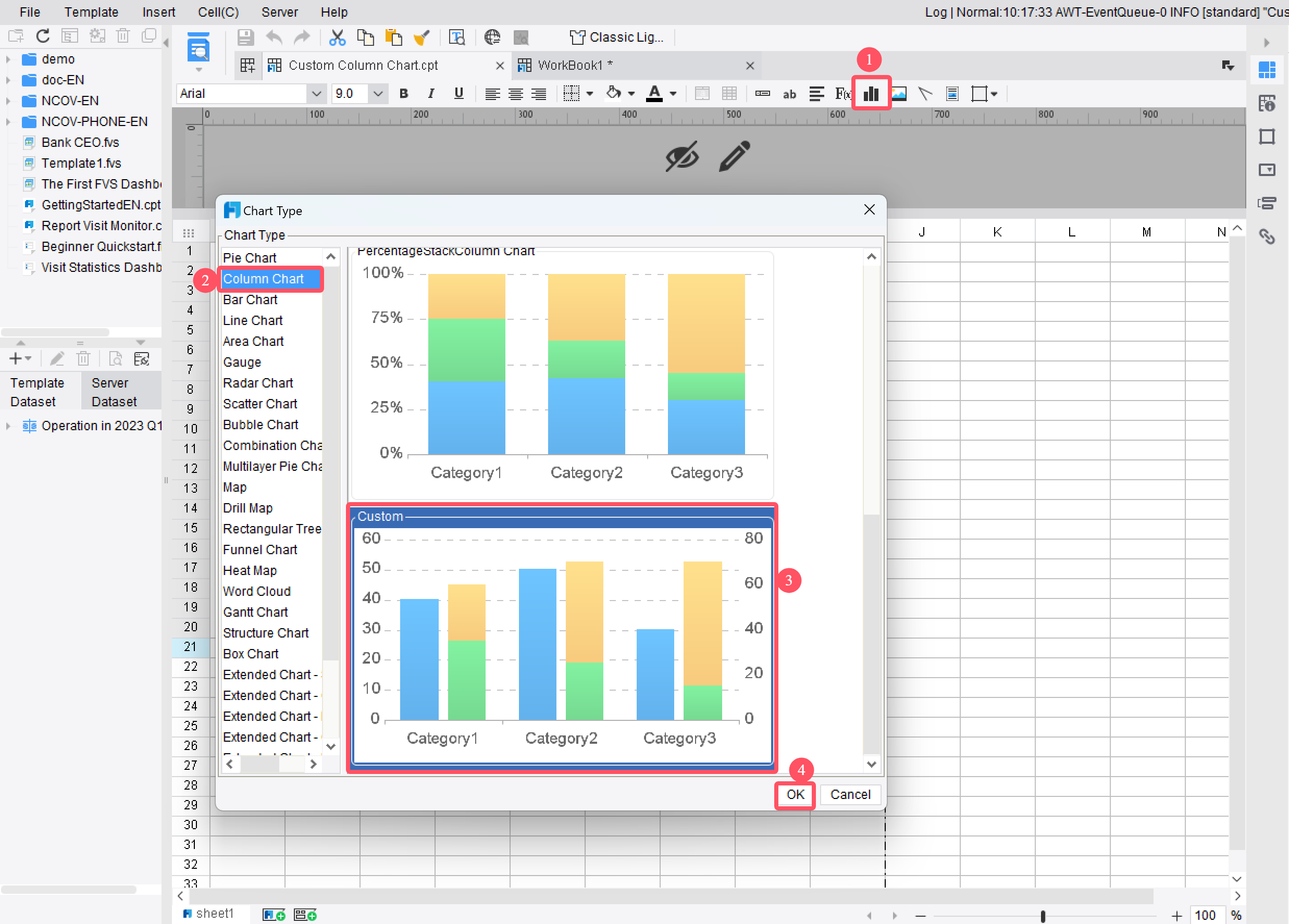Click Cancel in Chart Type dialog

850,794
